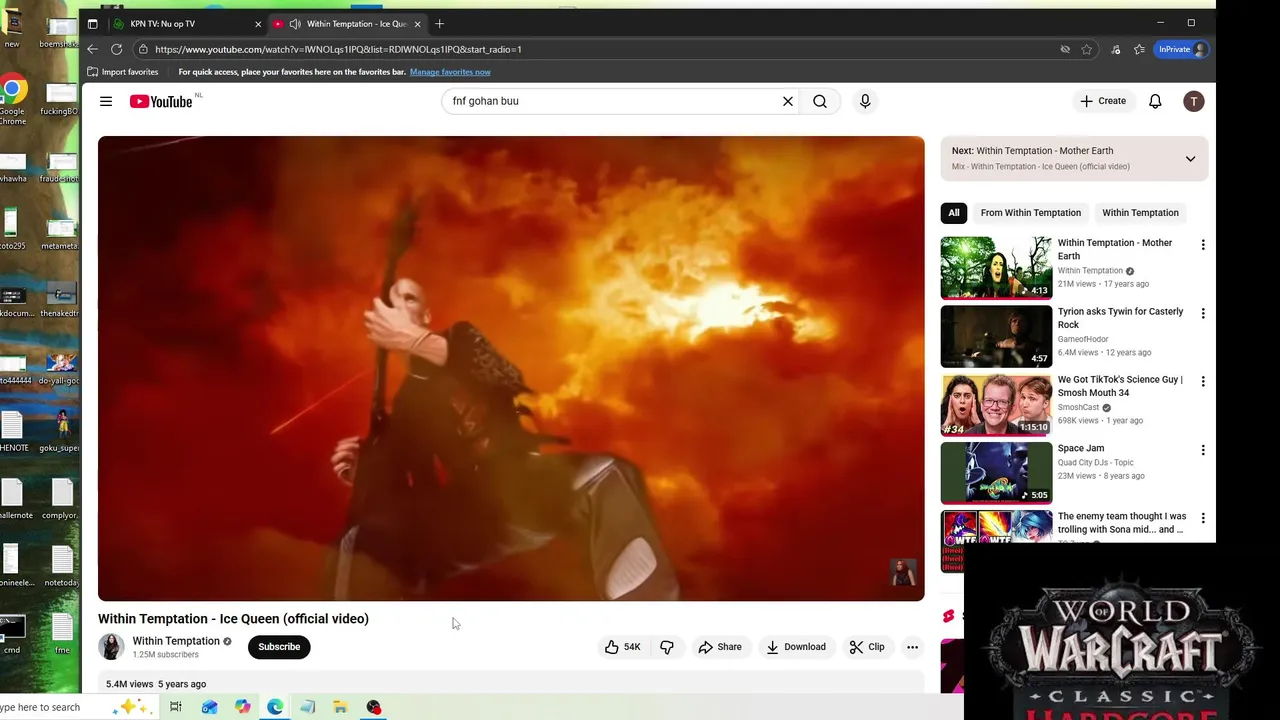Screen dimensions: 1280x720
Task: Open the tab actions menu icon
Action: (x=93, y=24)
